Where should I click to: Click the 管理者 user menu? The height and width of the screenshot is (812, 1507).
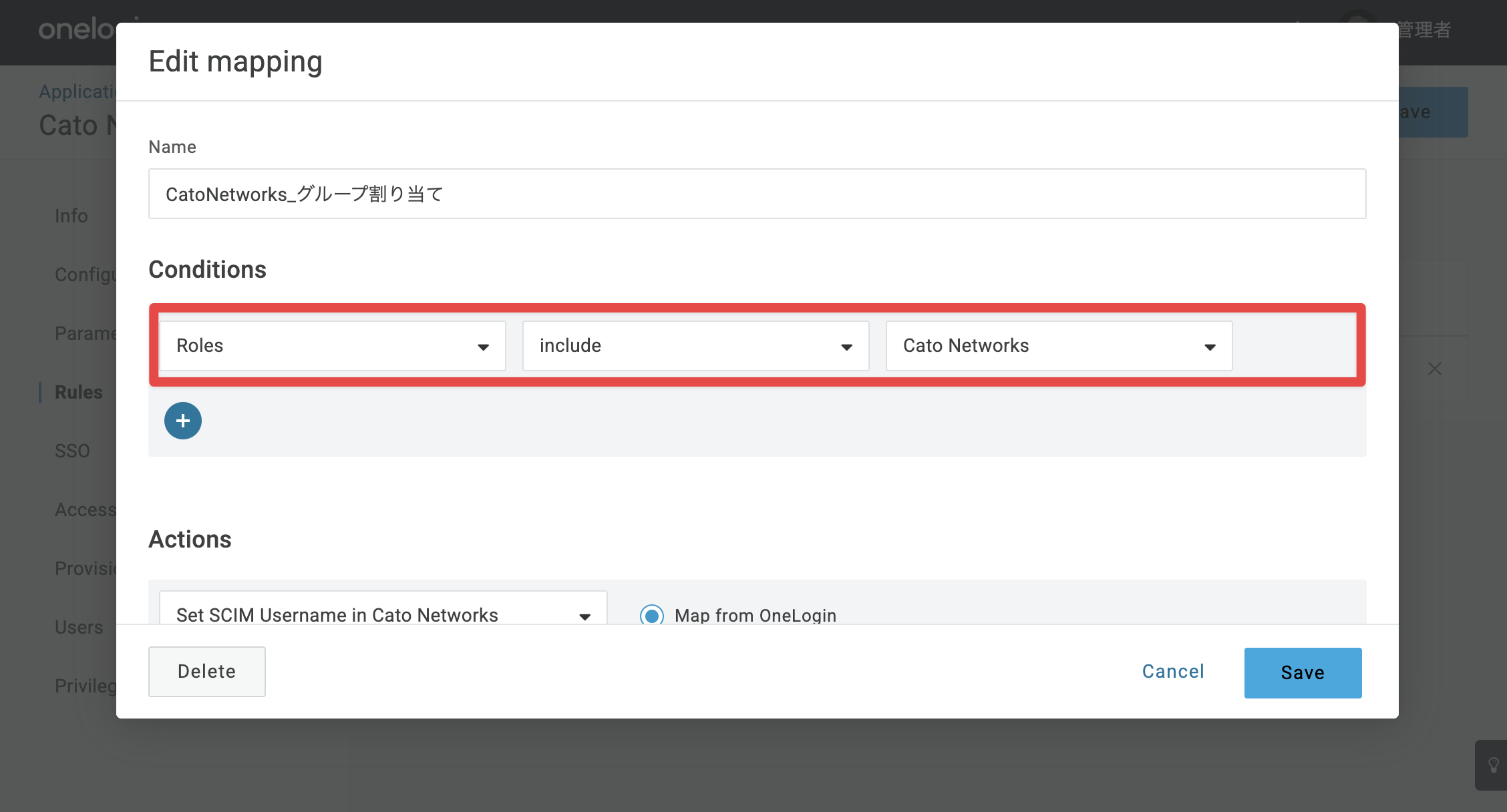point(1424,29)
